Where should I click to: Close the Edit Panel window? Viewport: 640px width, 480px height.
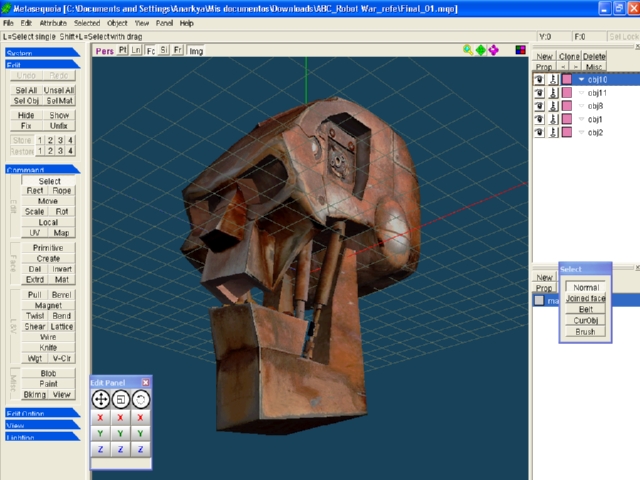coord(145,382)
